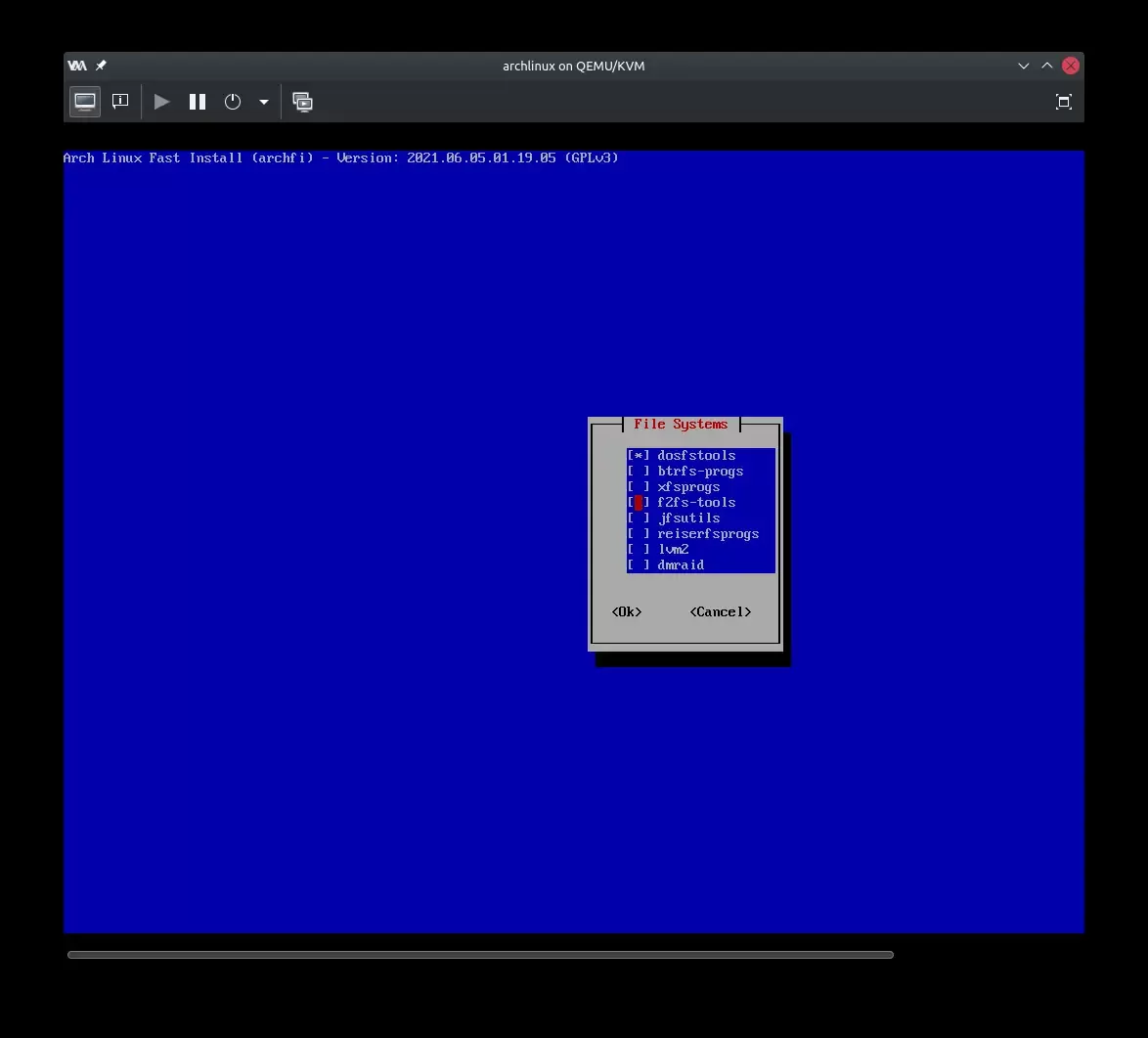Image resolution: width=1148 pixels, height=1038 pixels.
Task: Switch to fullscreen console view
Action: click(x=1064, y=102)
